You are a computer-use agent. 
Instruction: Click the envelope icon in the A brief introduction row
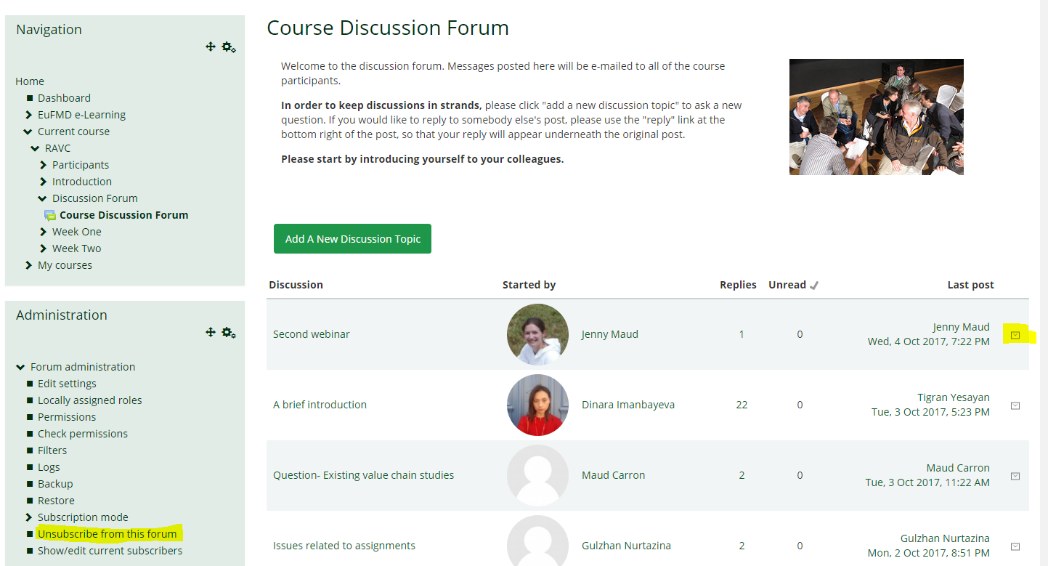click(x=1015, y=406)
